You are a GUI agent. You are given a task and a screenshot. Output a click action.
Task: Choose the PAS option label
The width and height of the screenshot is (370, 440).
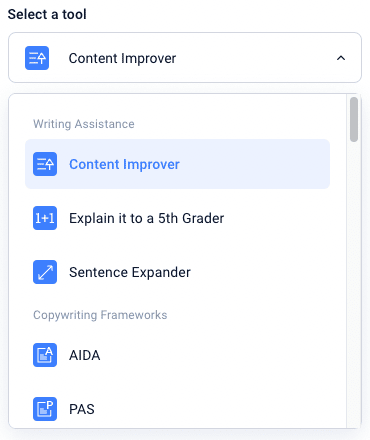82,409
